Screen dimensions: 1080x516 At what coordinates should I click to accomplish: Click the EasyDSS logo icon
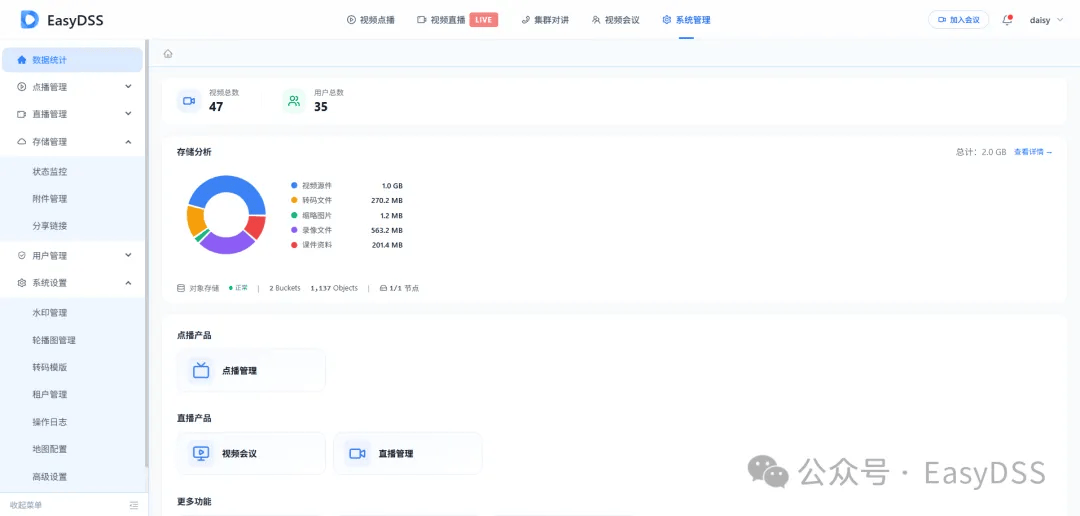tap(30, 19)
